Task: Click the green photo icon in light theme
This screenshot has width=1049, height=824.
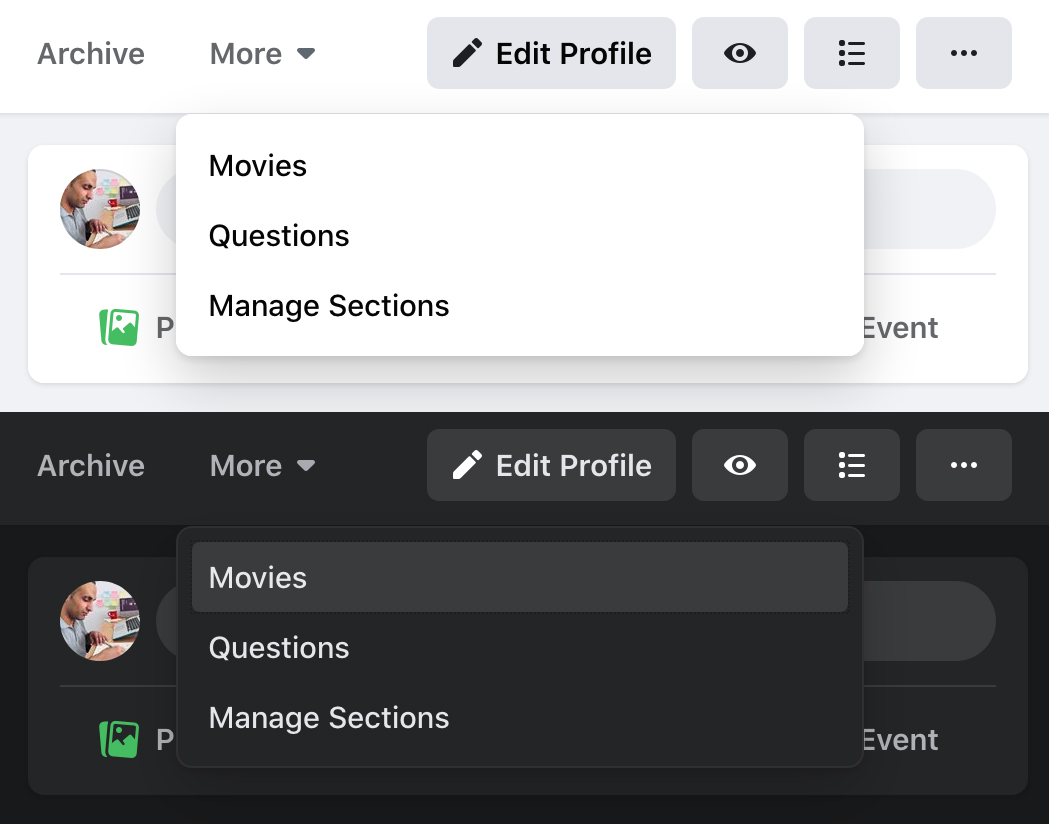Action: point(119,327)
